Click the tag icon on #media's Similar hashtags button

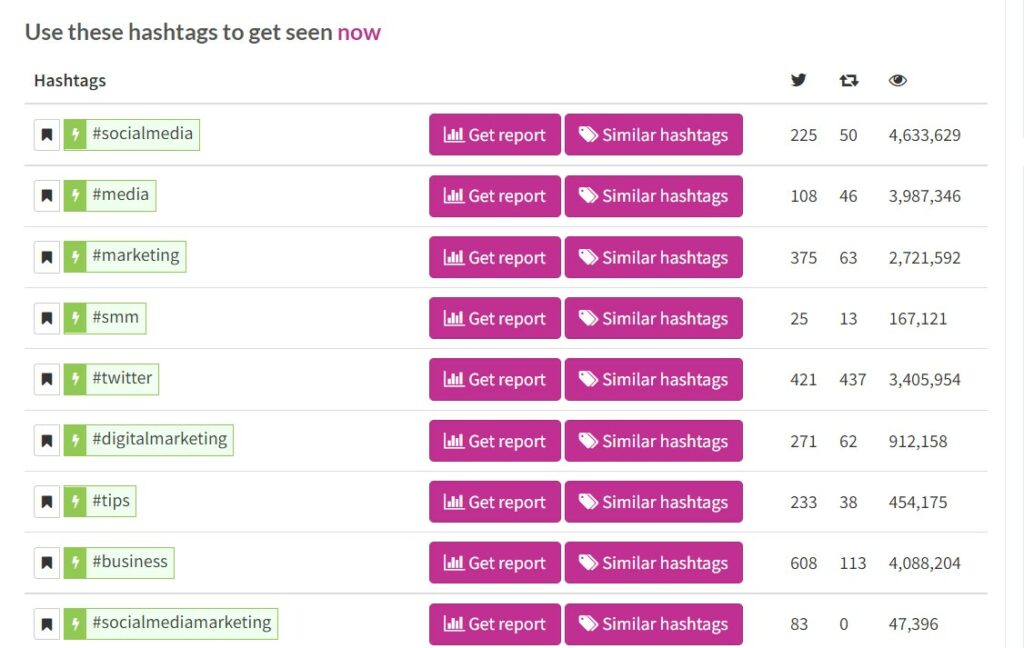587,196
